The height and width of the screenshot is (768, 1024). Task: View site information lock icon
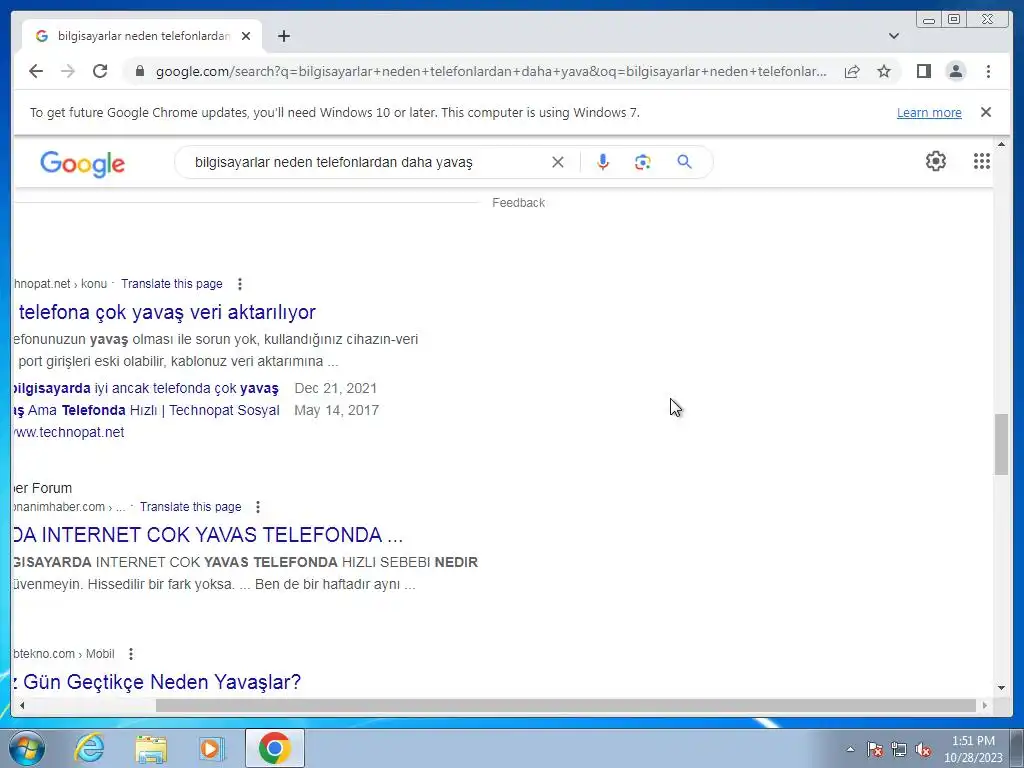pyautogui.click(x=139, y=71)
